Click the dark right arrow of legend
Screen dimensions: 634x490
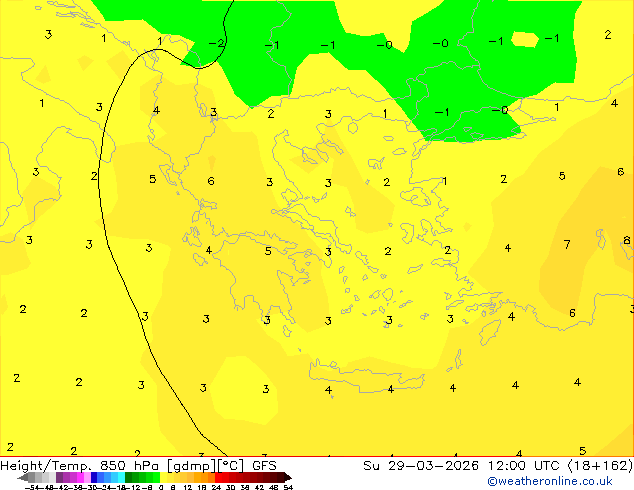pos(288,477)
